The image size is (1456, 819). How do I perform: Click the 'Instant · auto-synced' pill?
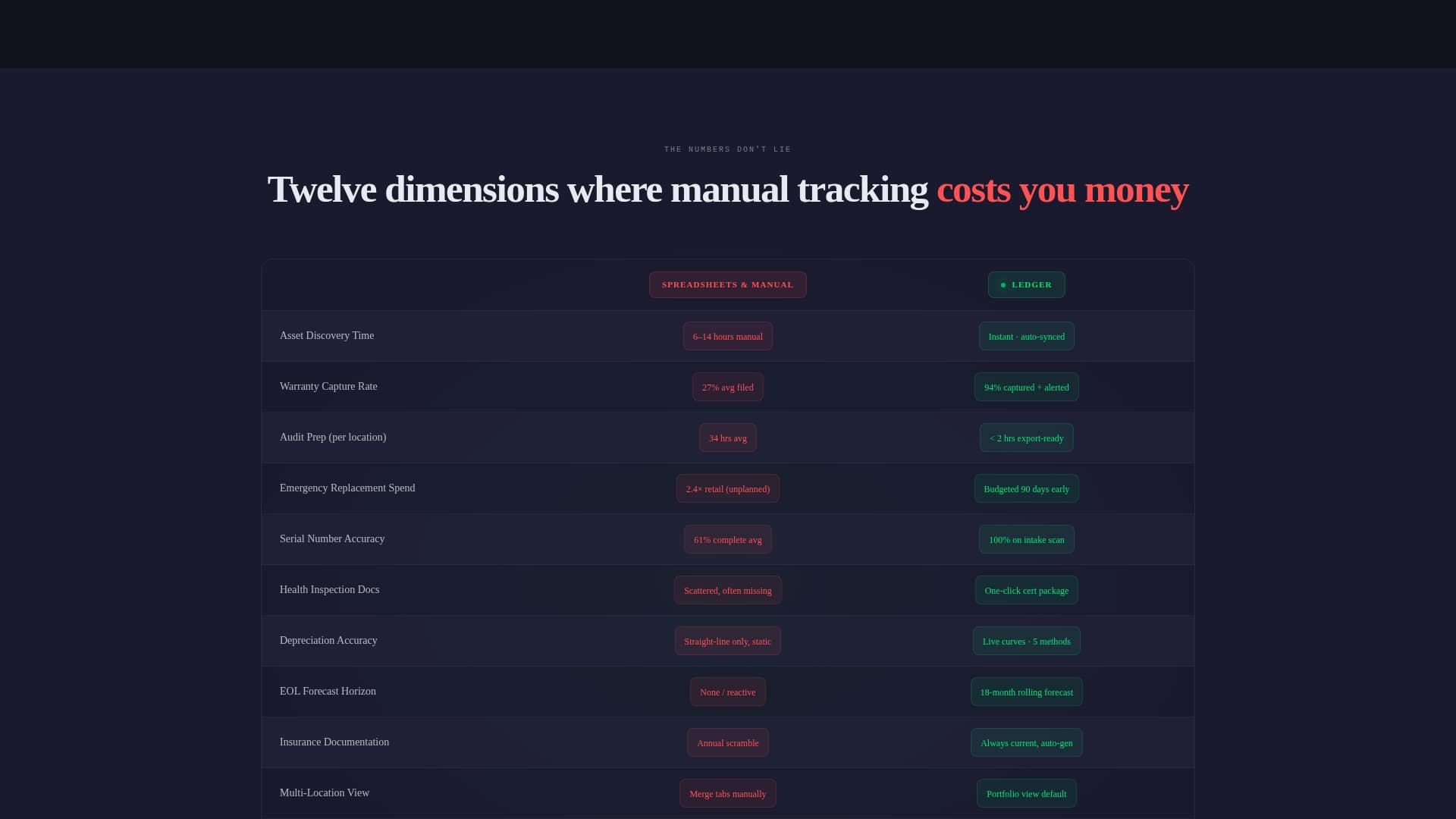(x=1026, y=337)
